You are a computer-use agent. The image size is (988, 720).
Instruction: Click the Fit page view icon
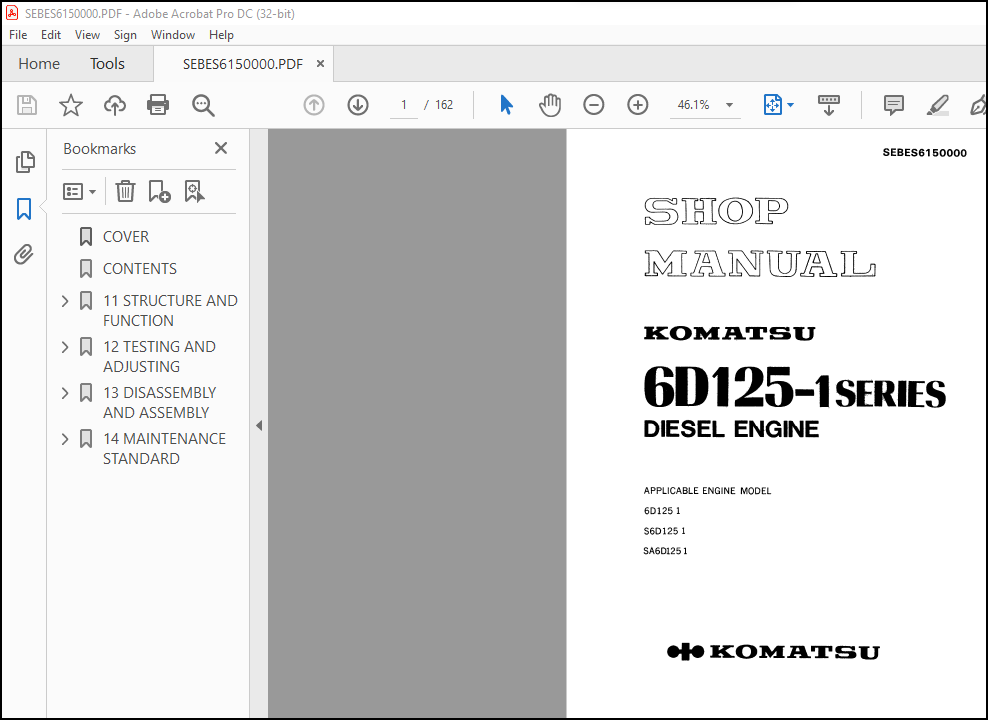click(773, 105)
